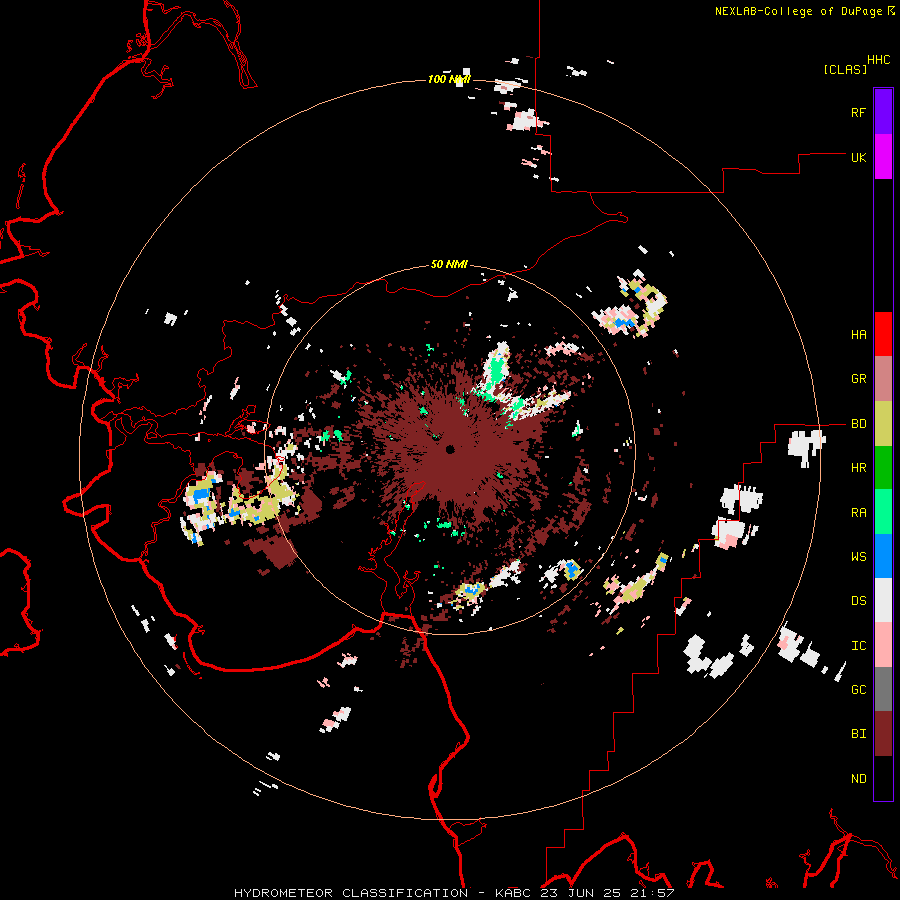Viewport: 900px width, 900px height.
Task: Click the WS blue legend swatch
Action: 883,556
